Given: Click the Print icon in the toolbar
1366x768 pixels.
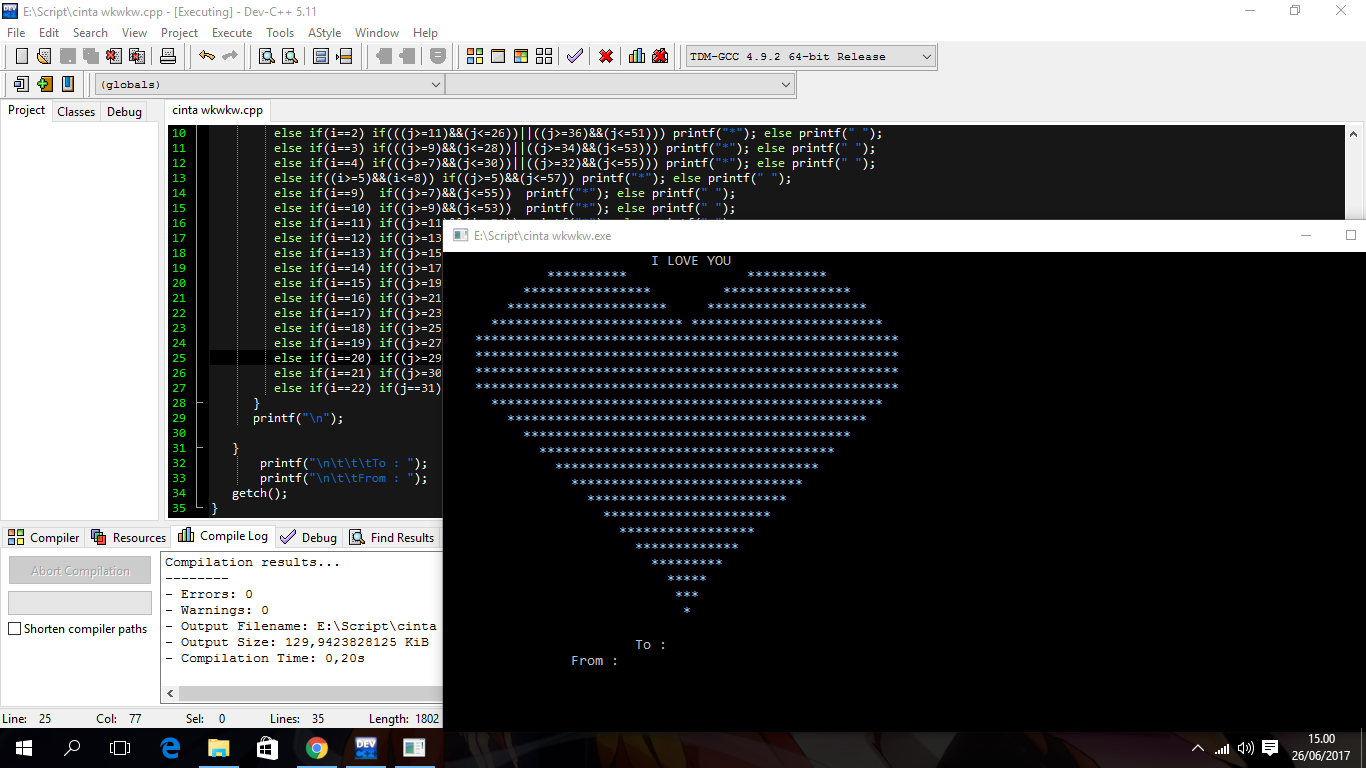Looking at the screenshot, I should pos(168,56).
